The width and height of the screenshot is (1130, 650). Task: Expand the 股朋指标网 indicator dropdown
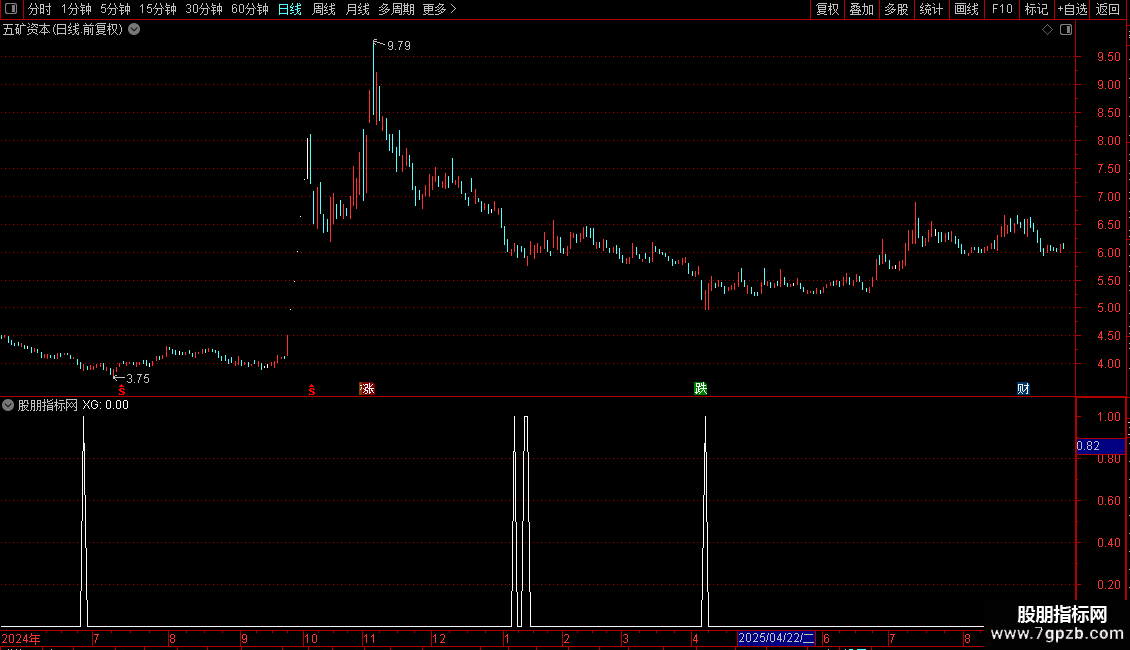(8, 405)
